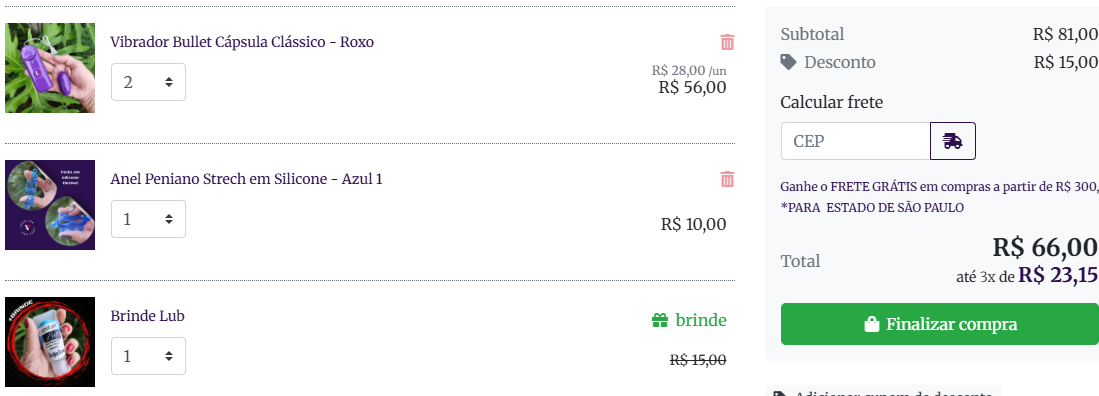Open Anel Peniano Strech em Silicone link

(246, 179)
